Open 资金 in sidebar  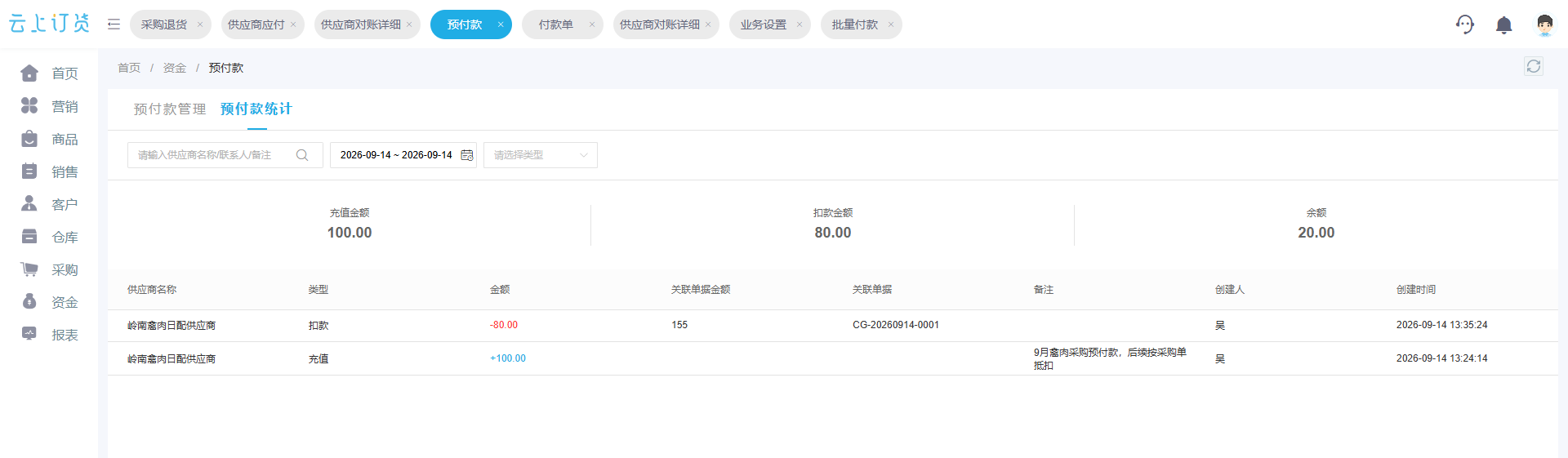pyautogui.click(x=50, y=302)
